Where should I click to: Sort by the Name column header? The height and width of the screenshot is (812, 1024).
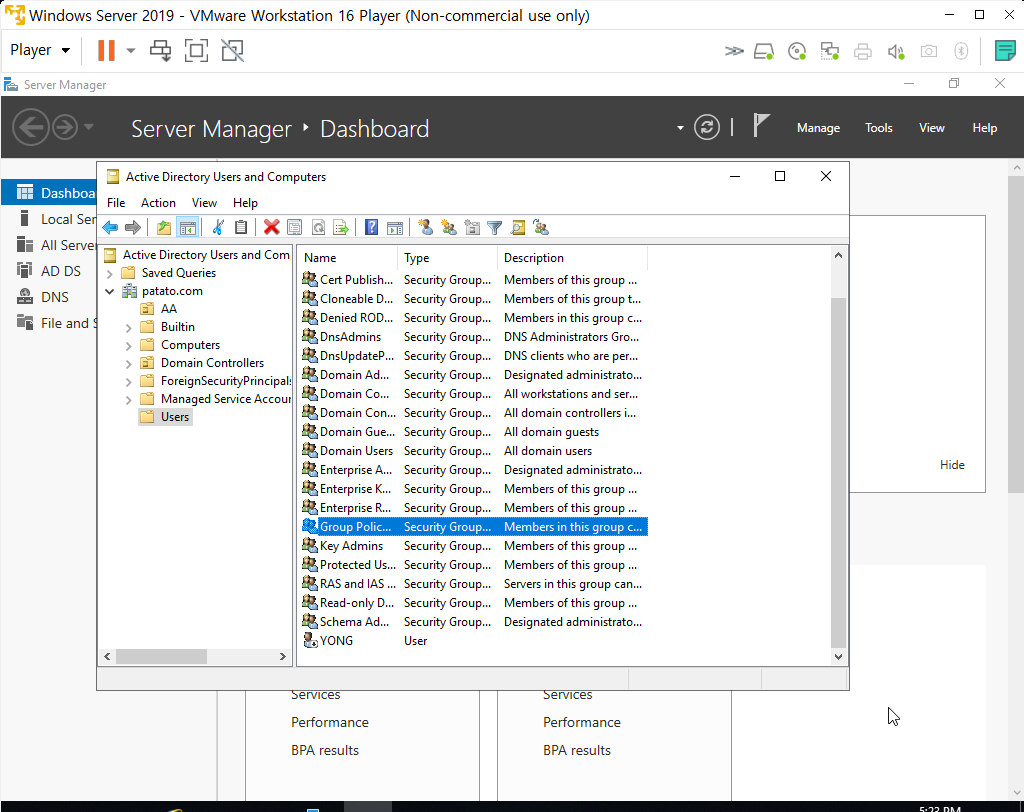pyautogui.click(x=348, y=257)
